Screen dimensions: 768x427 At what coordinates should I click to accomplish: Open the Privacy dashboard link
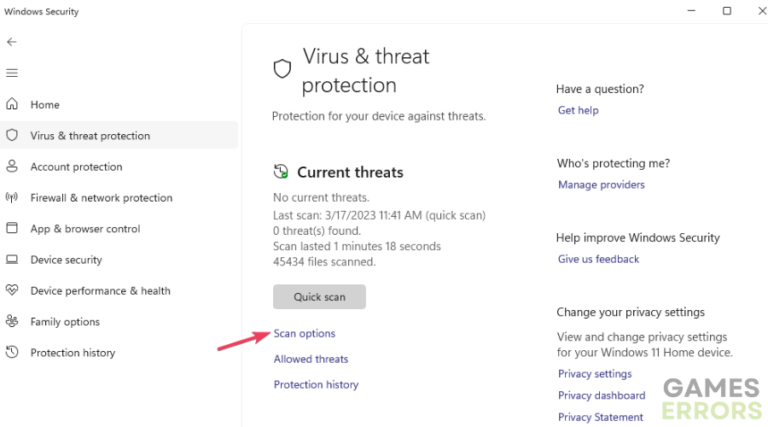(601, 396)
